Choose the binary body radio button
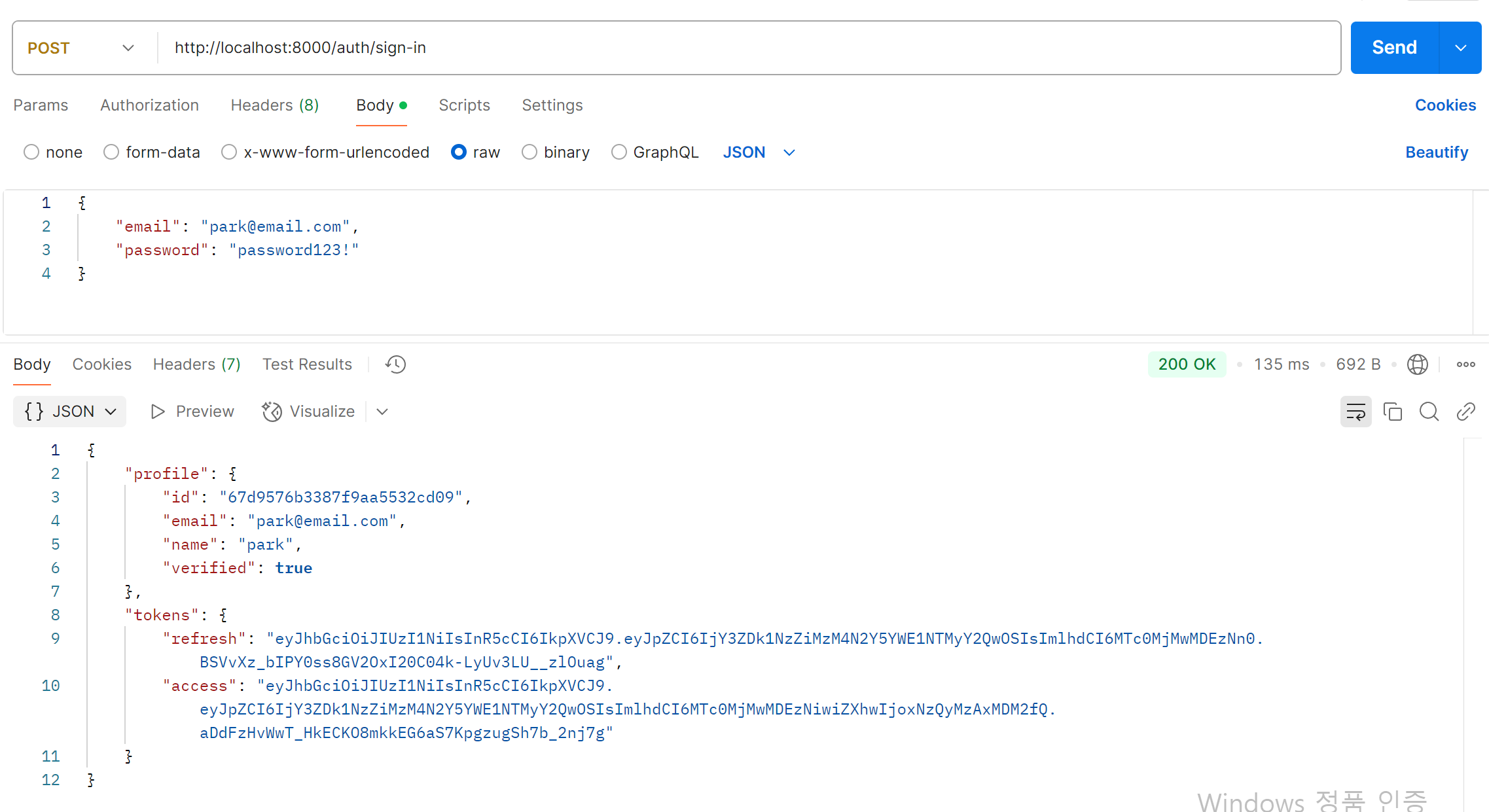The height and width of the screenshot is (812, 1489). pos(529,152)
